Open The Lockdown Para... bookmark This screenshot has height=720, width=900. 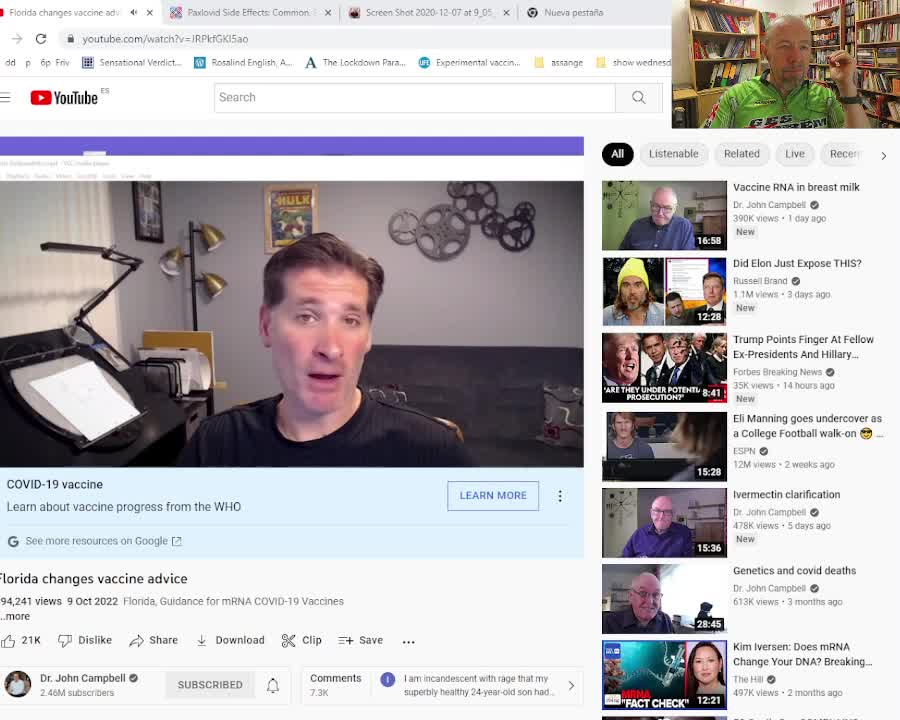point(356,63)
